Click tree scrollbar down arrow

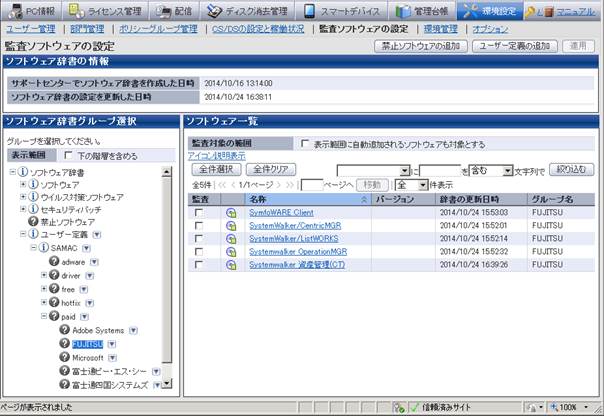point(166,383)
